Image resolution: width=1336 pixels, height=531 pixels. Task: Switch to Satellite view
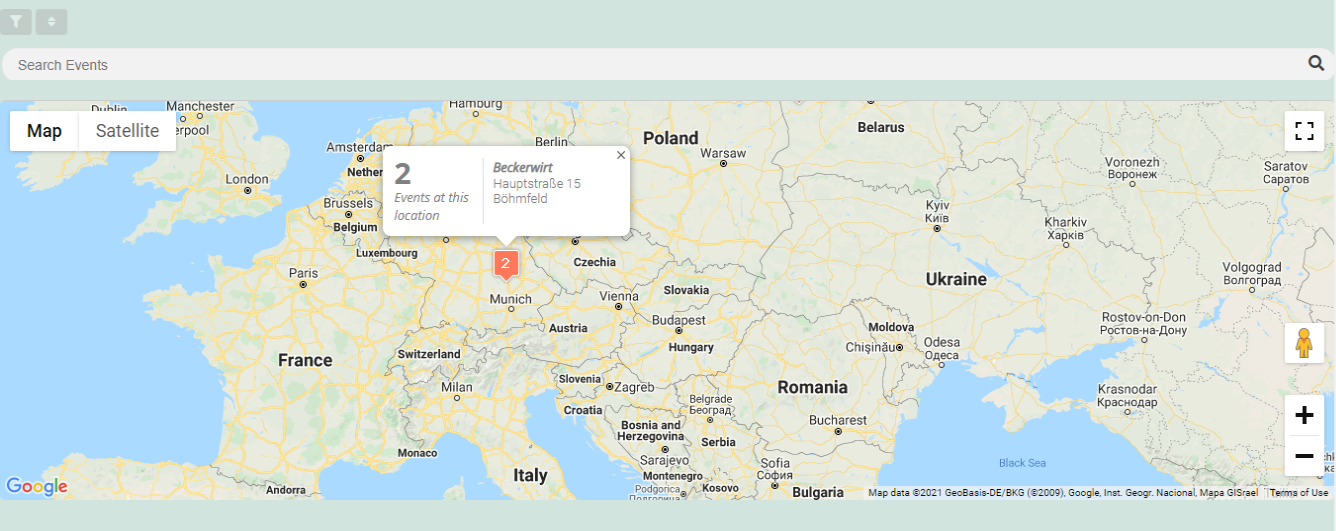(127, 131)
